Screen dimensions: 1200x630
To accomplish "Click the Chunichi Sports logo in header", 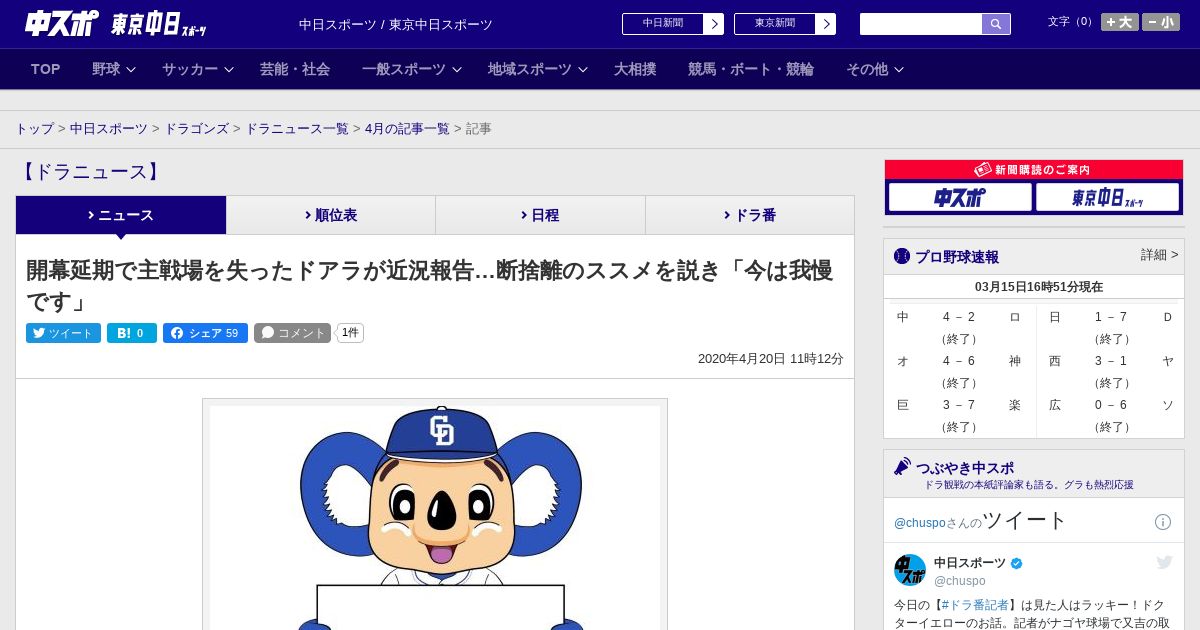I will click(x=62, y=23).
